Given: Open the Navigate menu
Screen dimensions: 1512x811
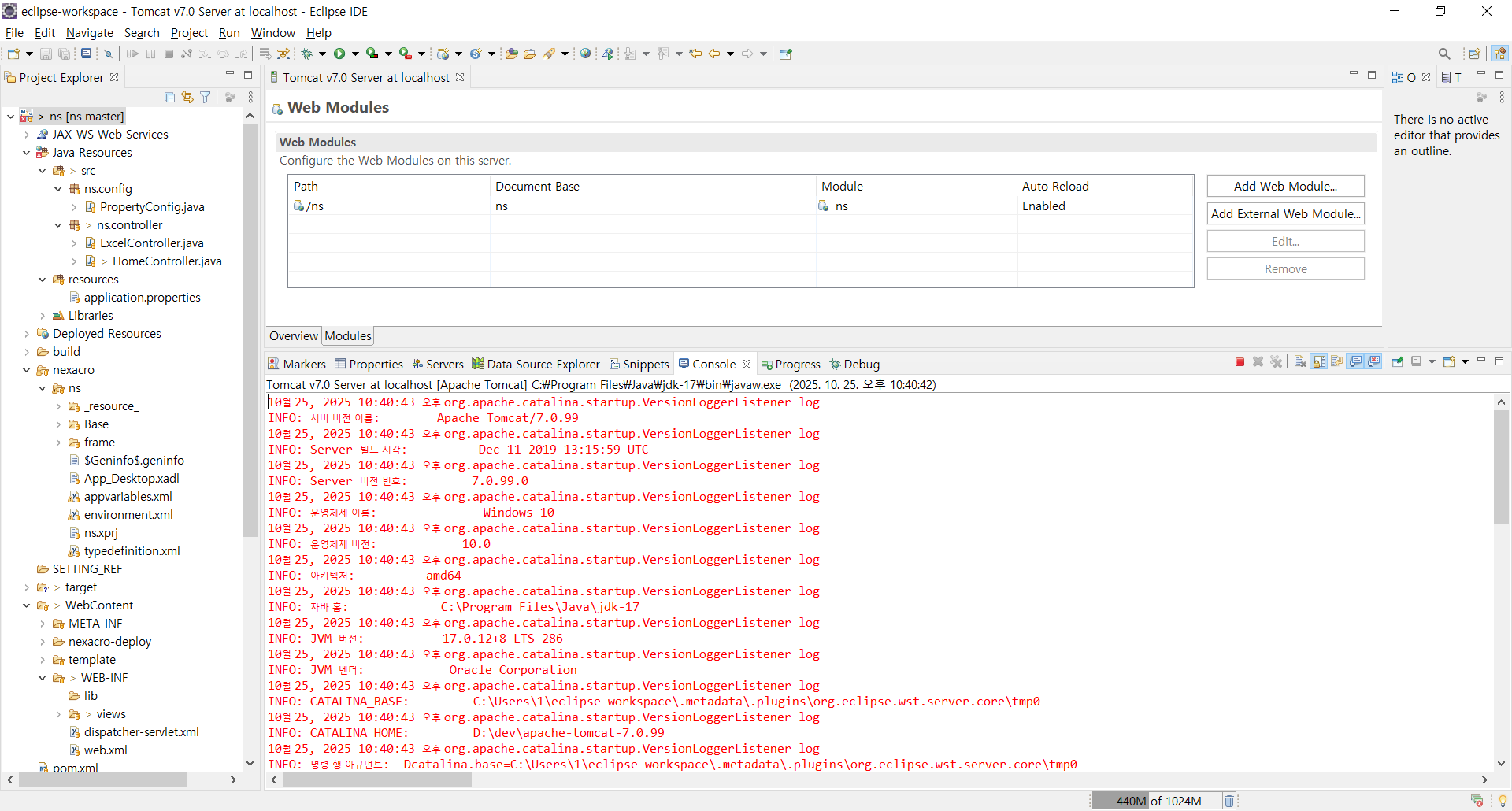Looking at the screenshot, I should [89, 32].
